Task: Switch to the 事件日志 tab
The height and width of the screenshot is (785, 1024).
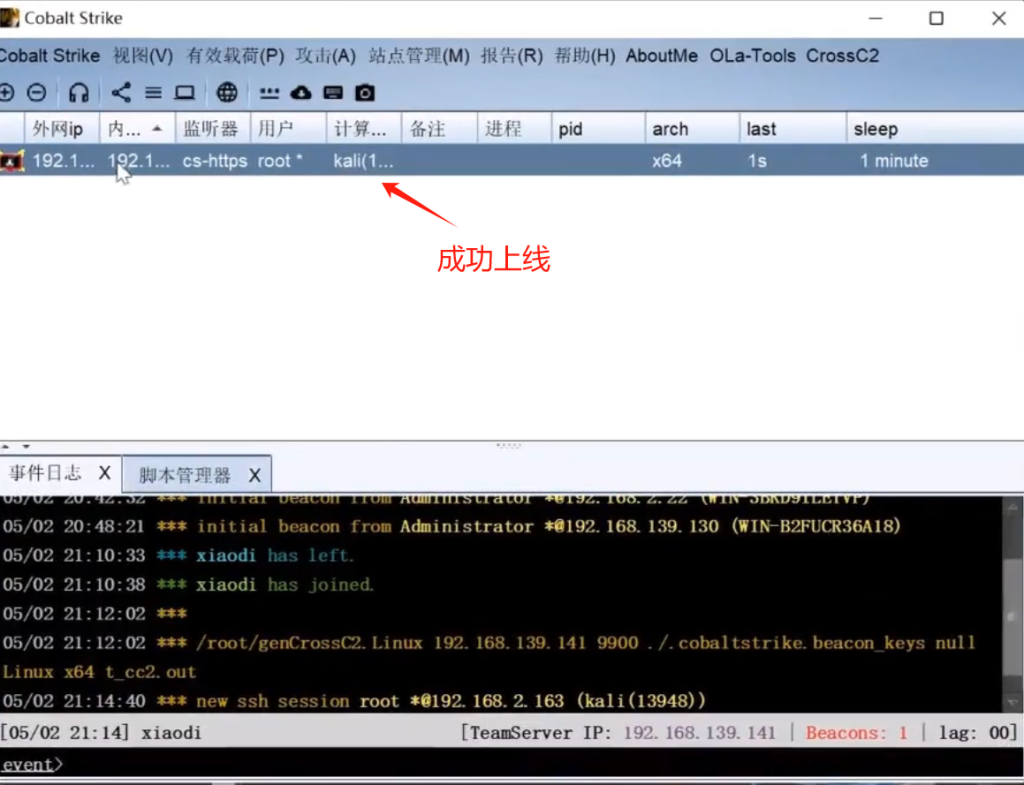Action: pyautogui.click(x=45, y=473)
